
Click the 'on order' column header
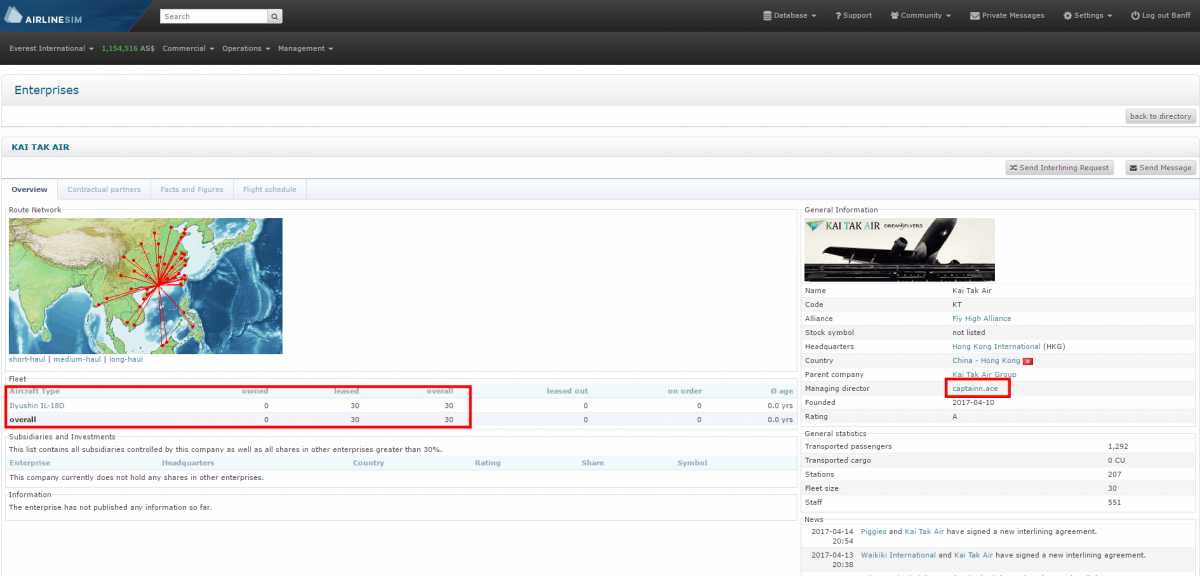(x=684, y=391)
